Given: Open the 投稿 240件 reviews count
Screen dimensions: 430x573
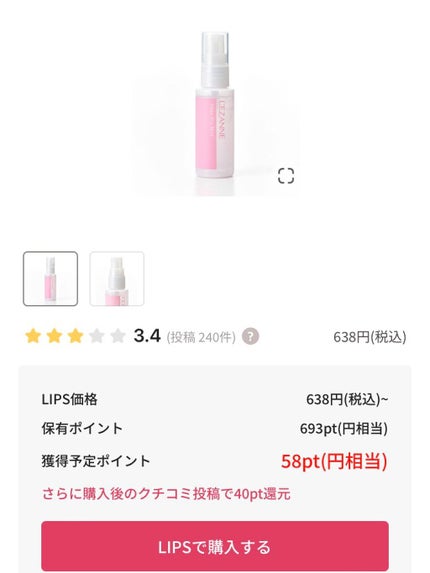Looking at the screenshot, I should [x=201, y=337].
